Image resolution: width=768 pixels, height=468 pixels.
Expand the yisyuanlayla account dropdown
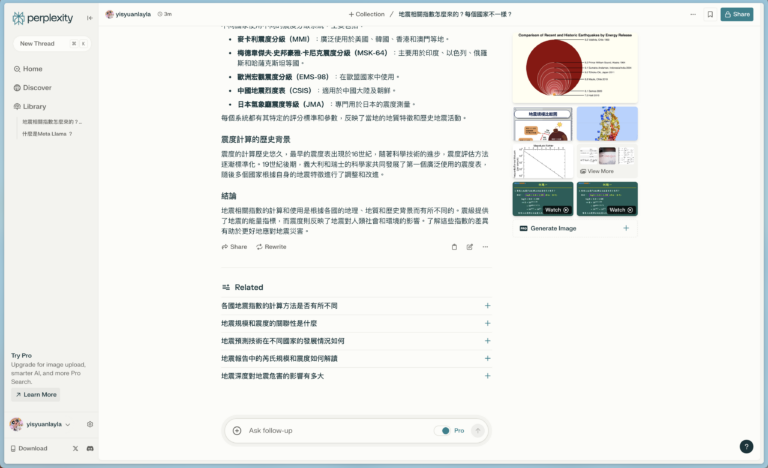[40, 424]
